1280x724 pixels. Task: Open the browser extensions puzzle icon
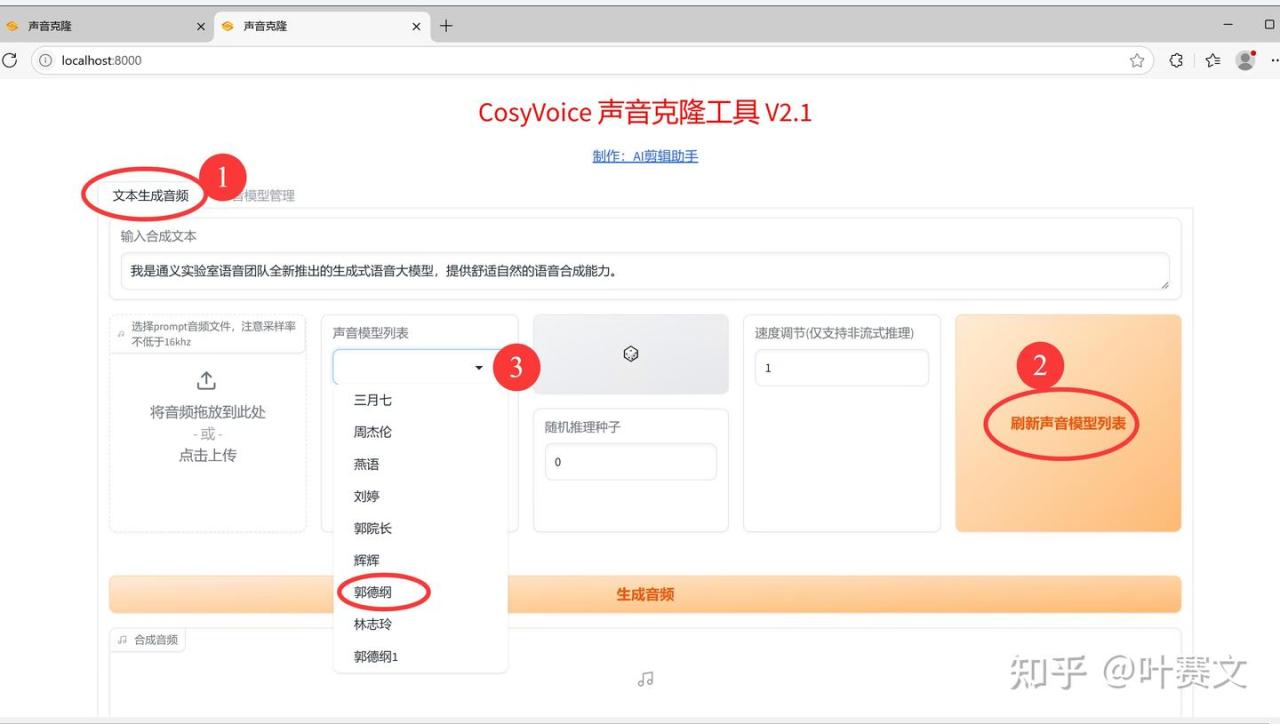pos(1176,60)
